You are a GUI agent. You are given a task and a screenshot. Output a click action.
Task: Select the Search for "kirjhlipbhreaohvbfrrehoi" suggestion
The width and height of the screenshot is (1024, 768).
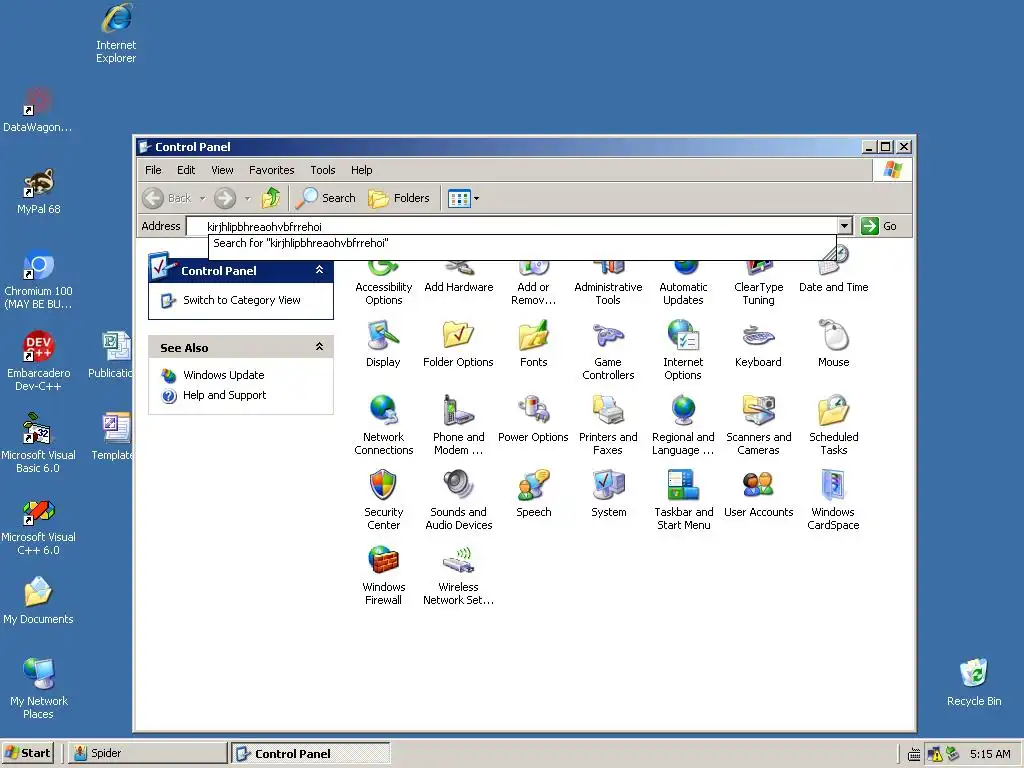(x=522, y=243)
